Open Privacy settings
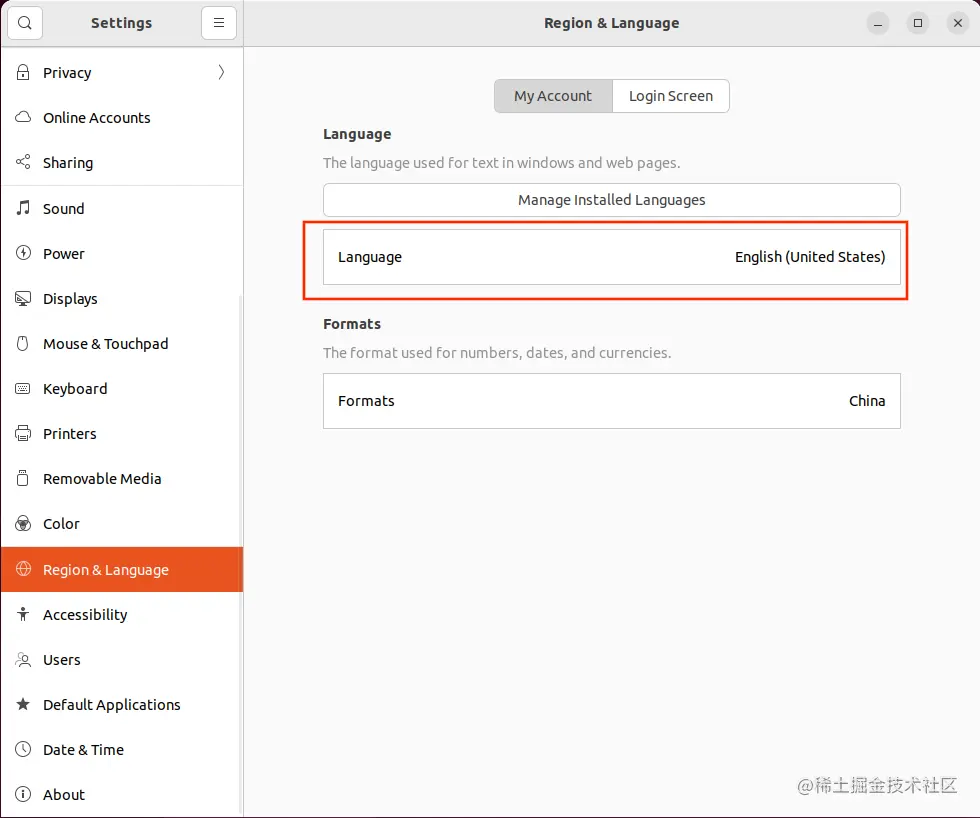Image resolution: width=980 pixels, height=818 pixels. [x=122, y=72]
